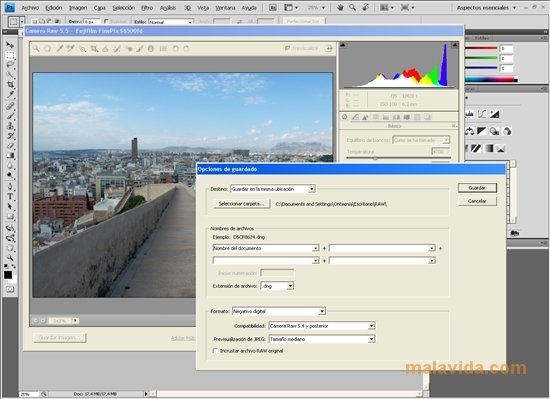Select the Pen tool in toolbox

pos(10,186)
